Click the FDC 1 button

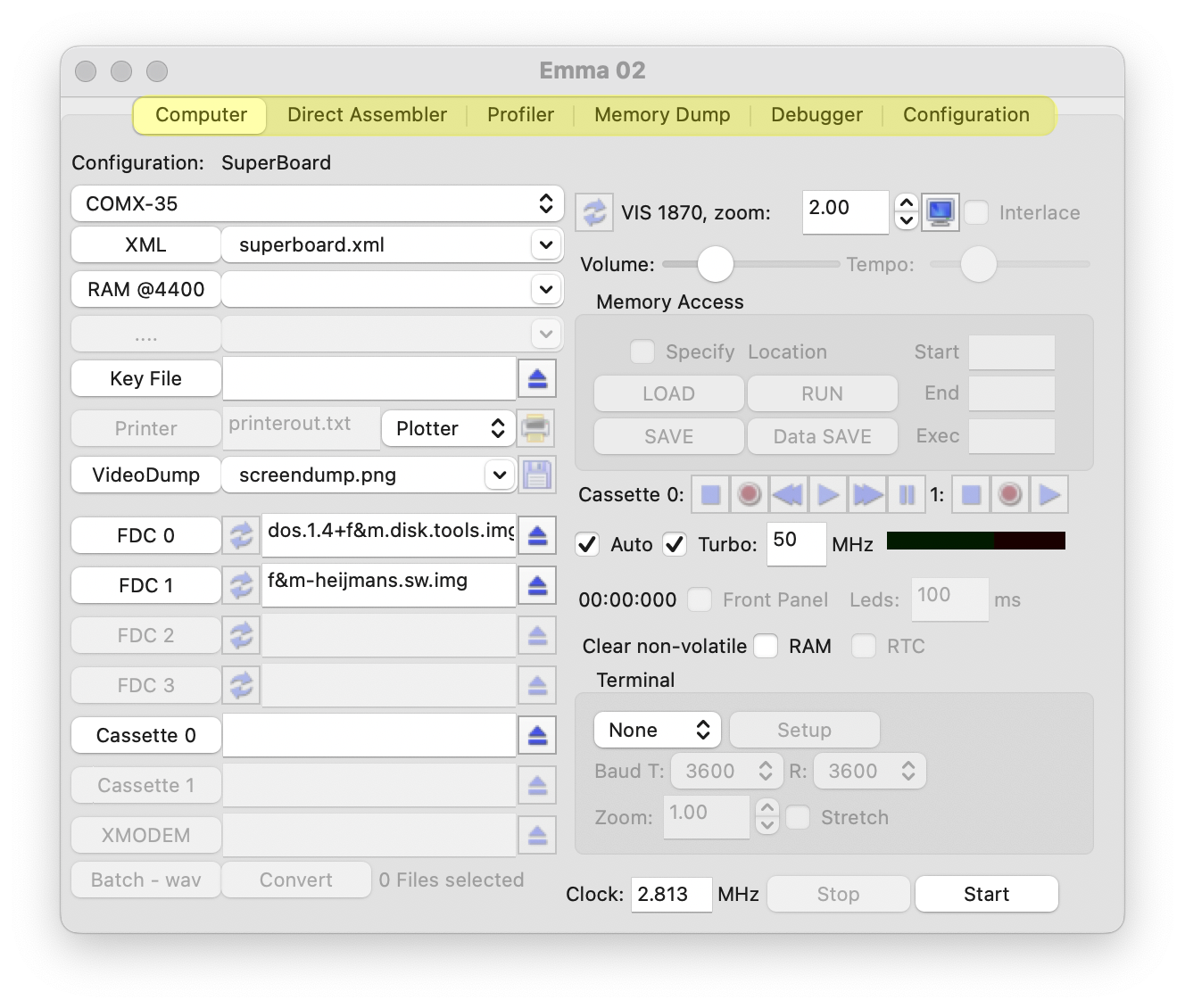(x=146, y=585)
